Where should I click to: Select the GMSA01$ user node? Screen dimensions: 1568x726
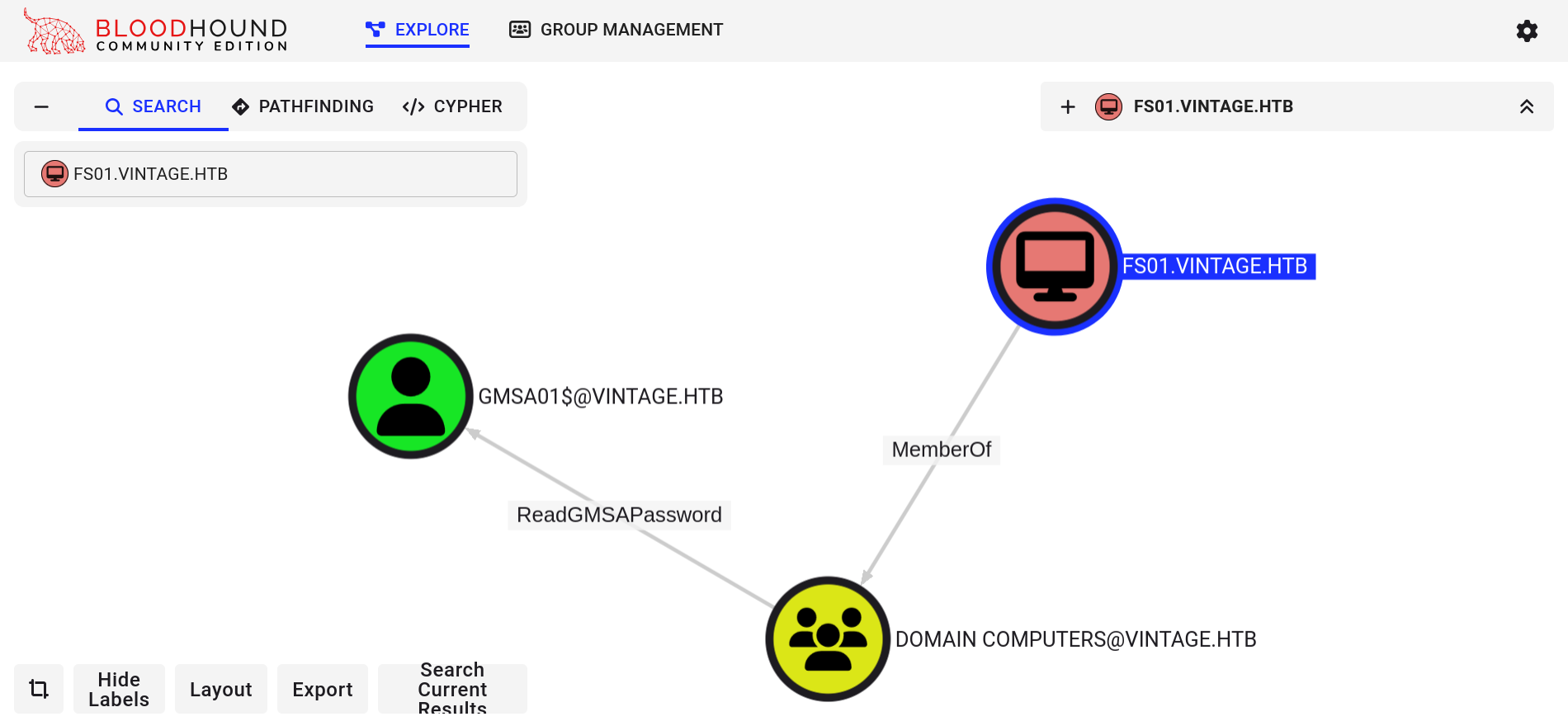411,396
